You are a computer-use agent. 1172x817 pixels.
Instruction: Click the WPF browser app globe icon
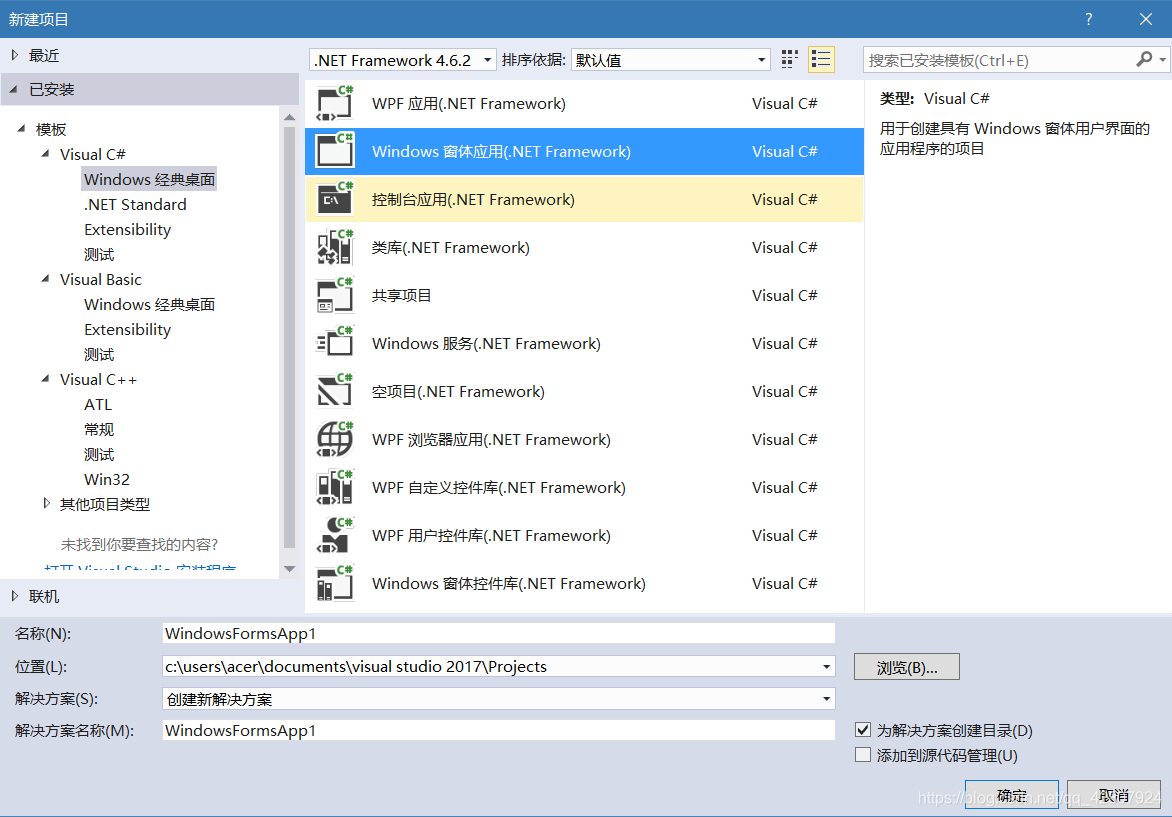tap(334, 440)
